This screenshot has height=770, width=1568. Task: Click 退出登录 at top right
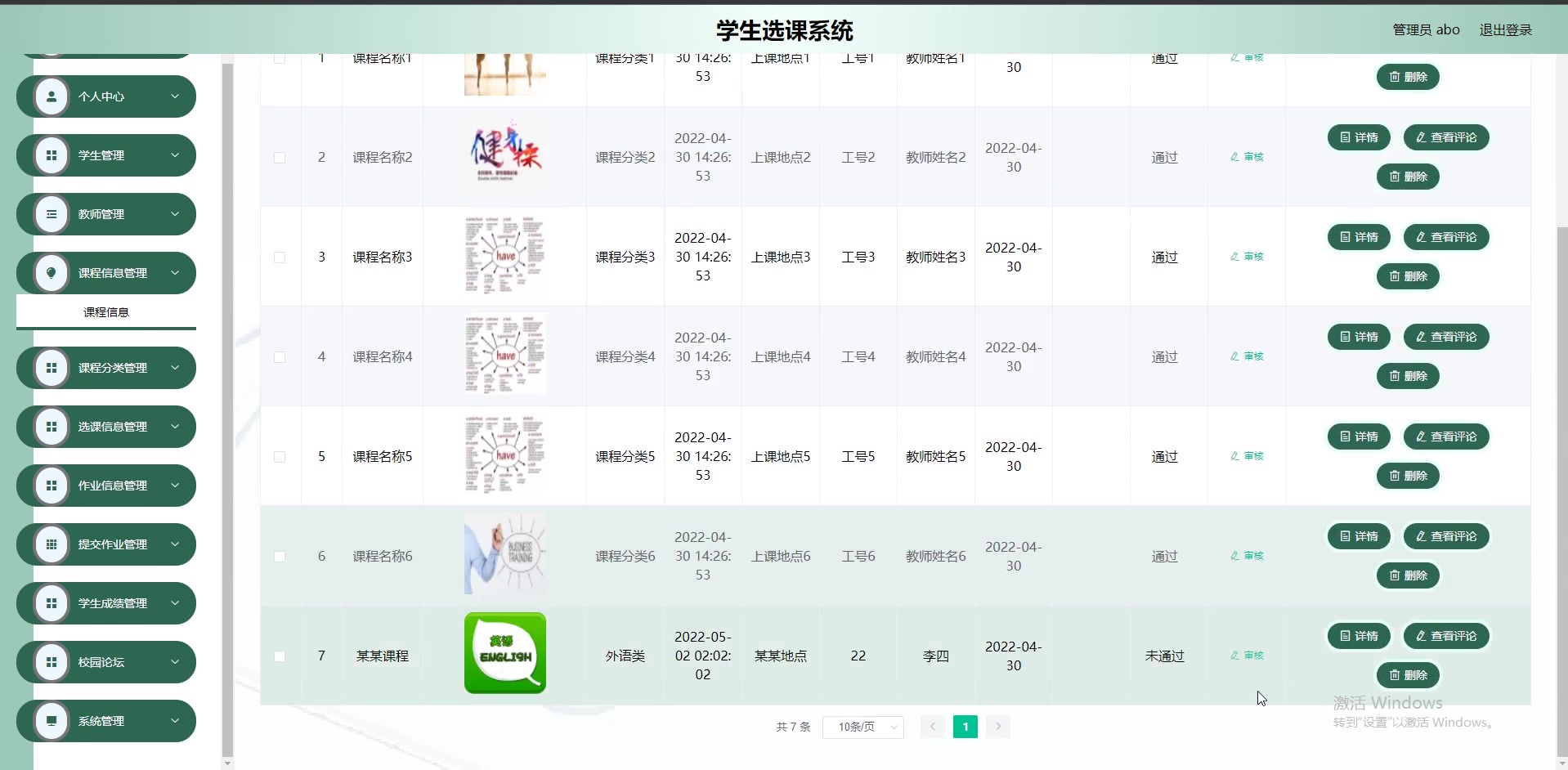pos(1505,29)
